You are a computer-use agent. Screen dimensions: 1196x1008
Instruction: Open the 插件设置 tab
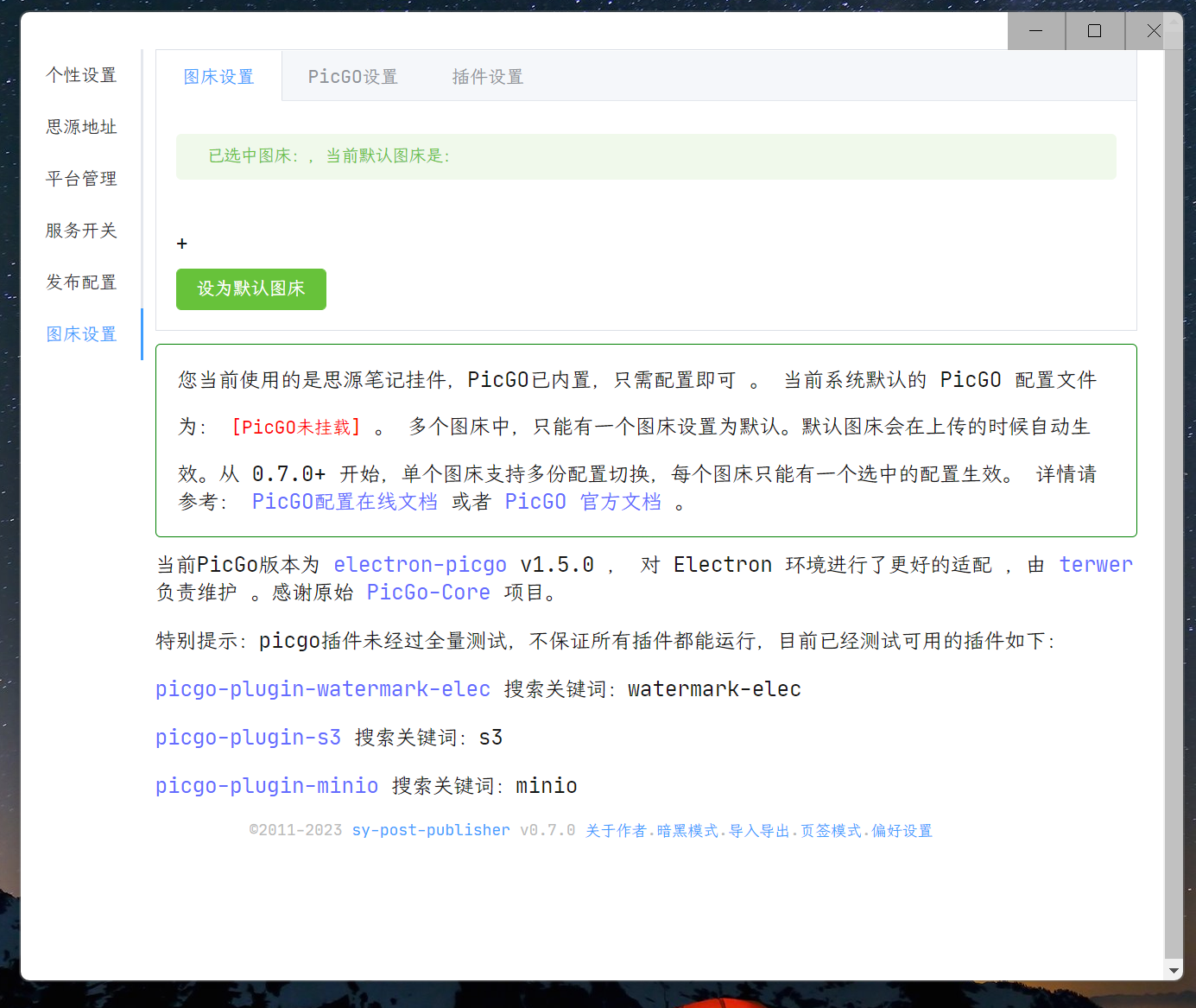(487, 77)
